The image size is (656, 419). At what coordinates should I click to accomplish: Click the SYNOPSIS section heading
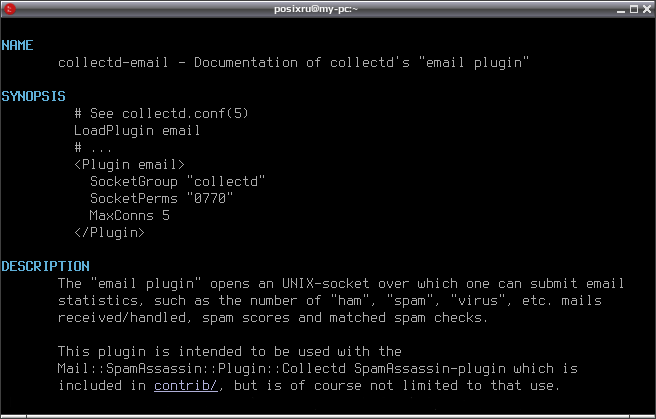[x=33, y=96]
